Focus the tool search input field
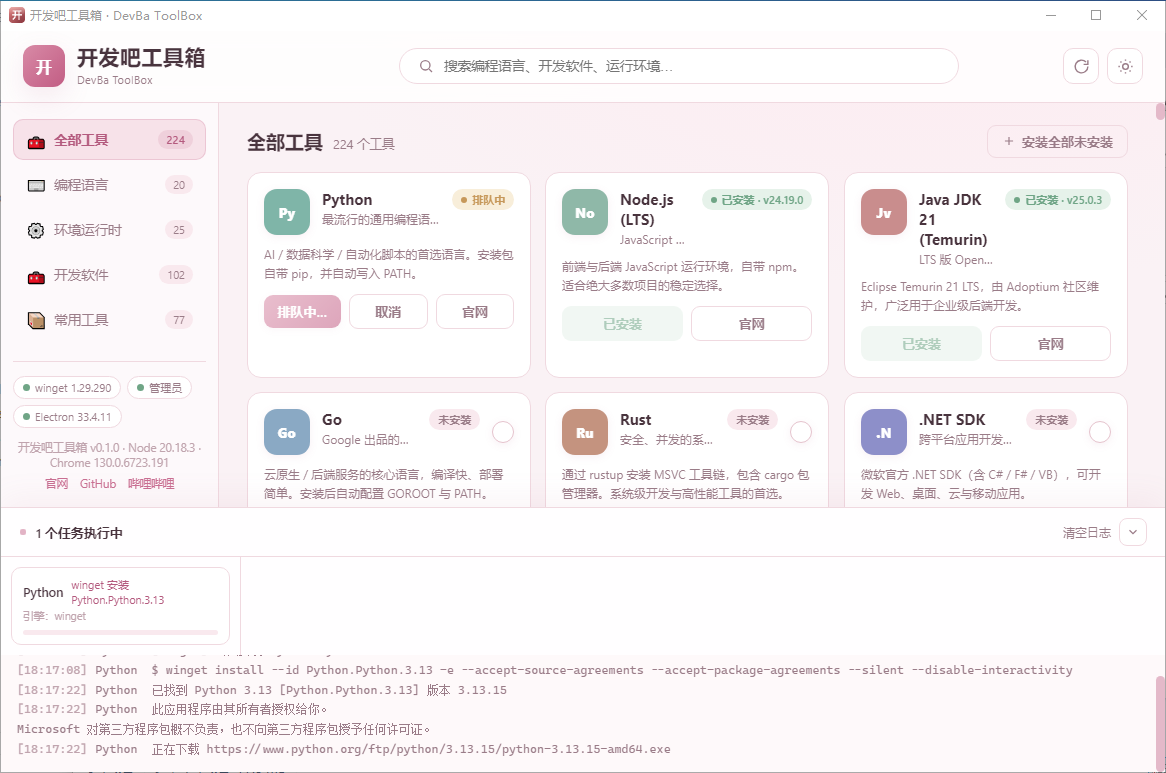Screen dimensions: 1166x773 point(678,66)
